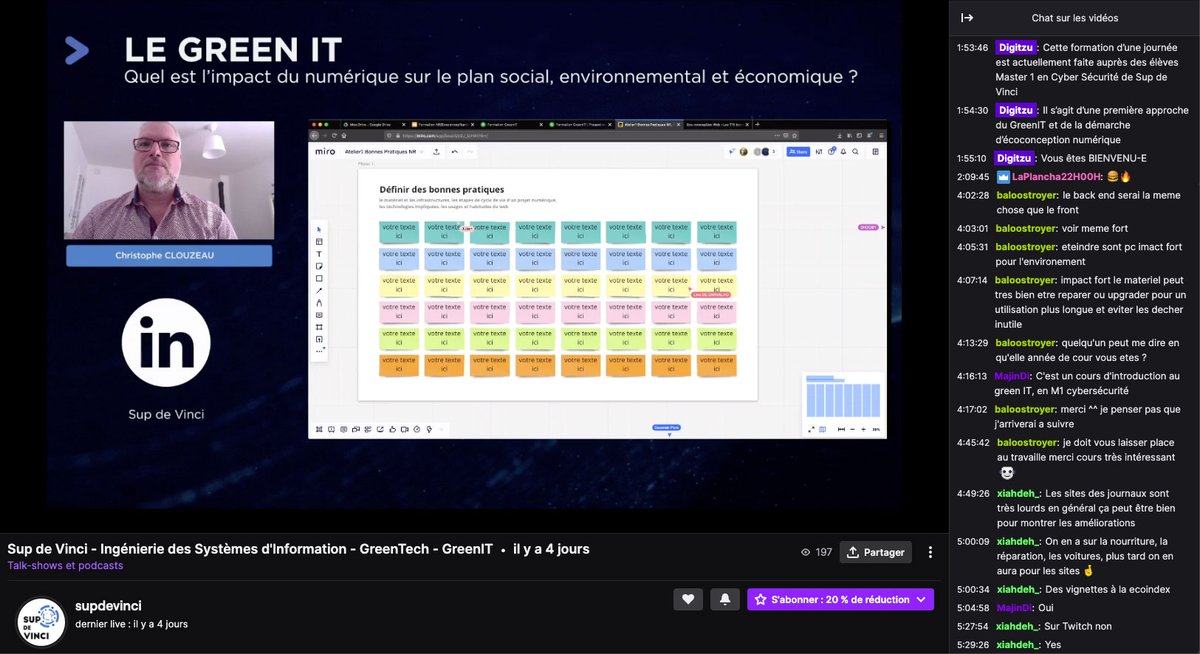Open the Sup de Vinci channel avatar

42,621
